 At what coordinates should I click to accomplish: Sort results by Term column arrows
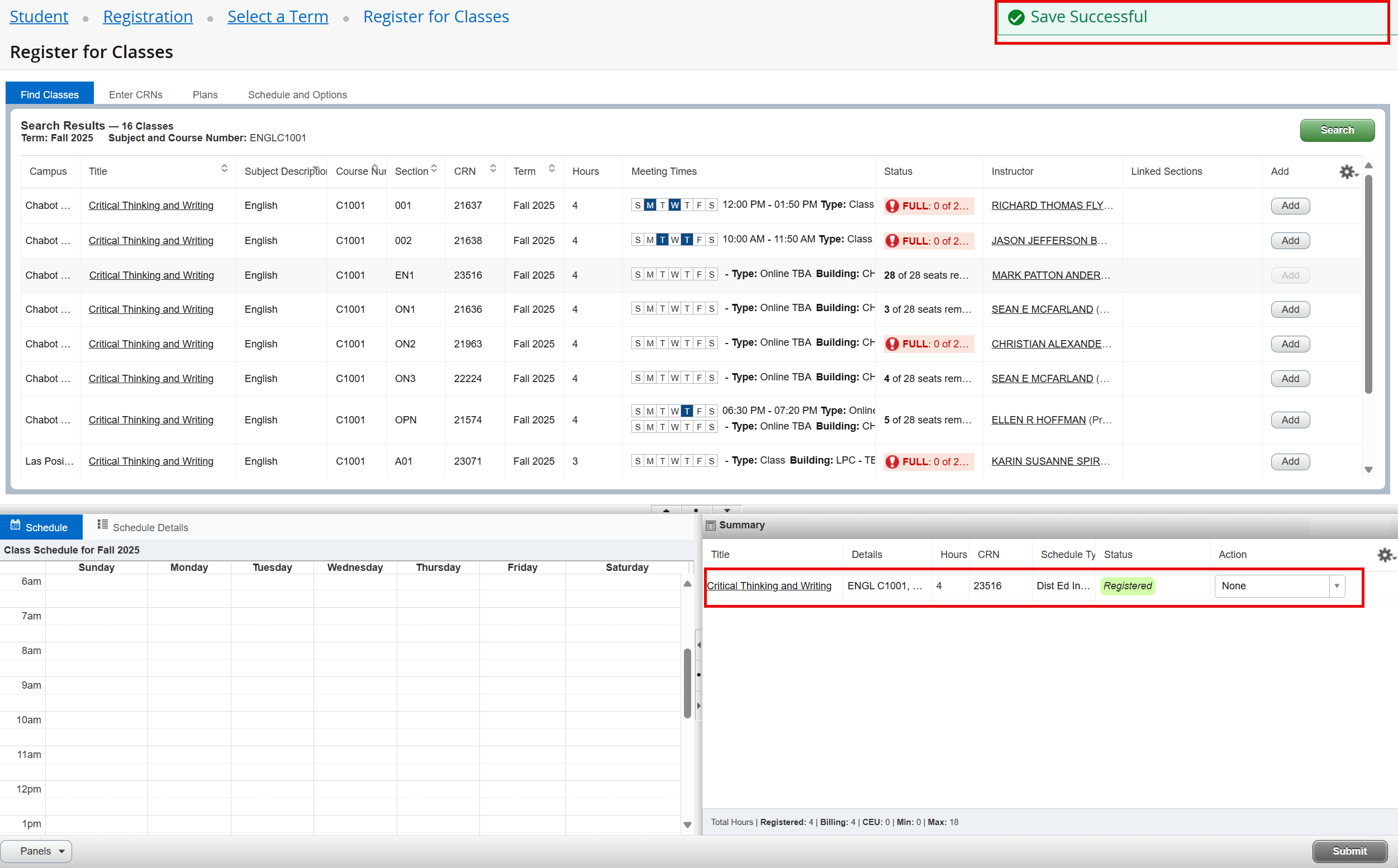tap(551, 169)
